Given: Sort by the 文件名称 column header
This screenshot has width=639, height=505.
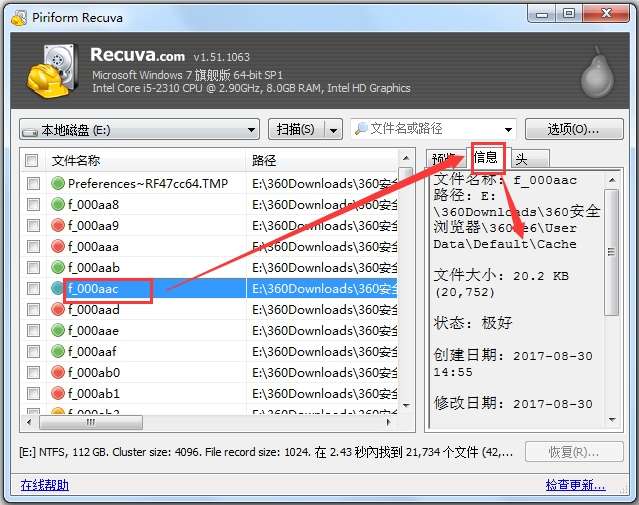Looking at the screenshot, I should (146, 160).
